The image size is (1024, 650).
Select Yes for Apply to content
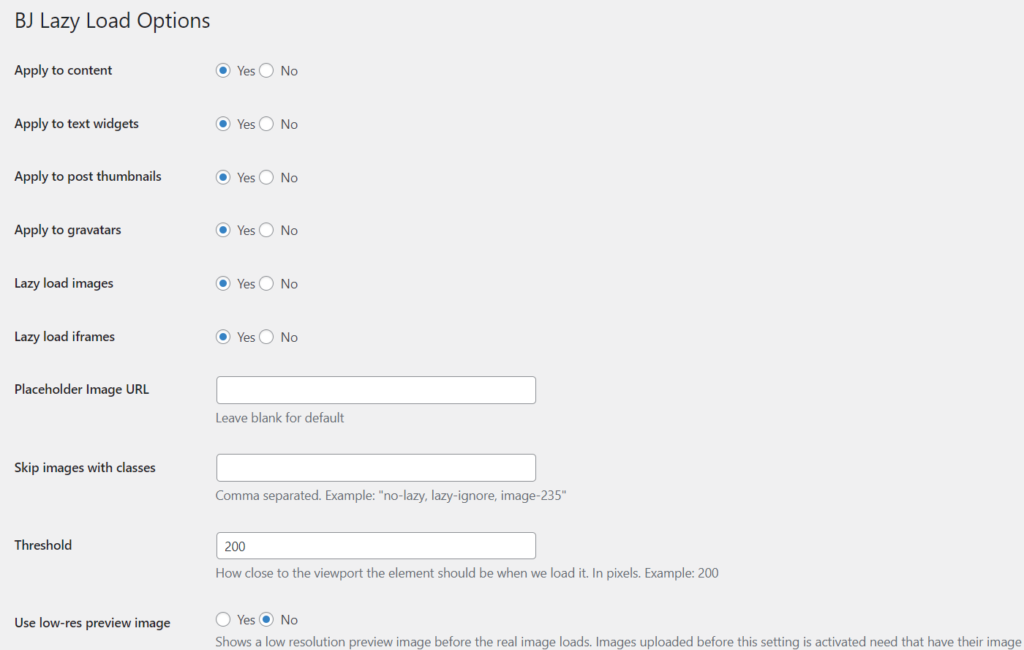click(x=223, y=71)
